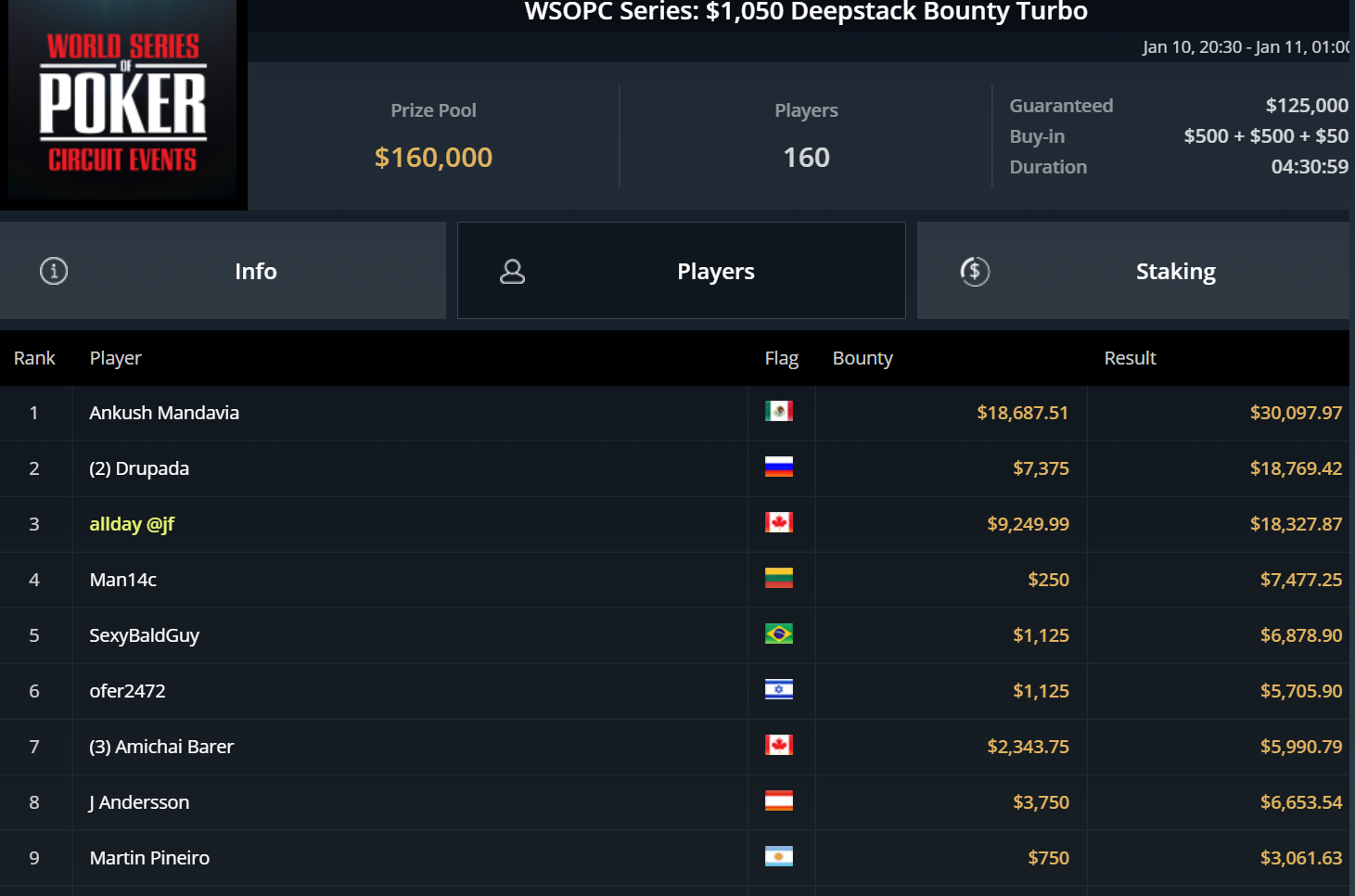Click the Staking dollar coin icon

pos(975,271)
